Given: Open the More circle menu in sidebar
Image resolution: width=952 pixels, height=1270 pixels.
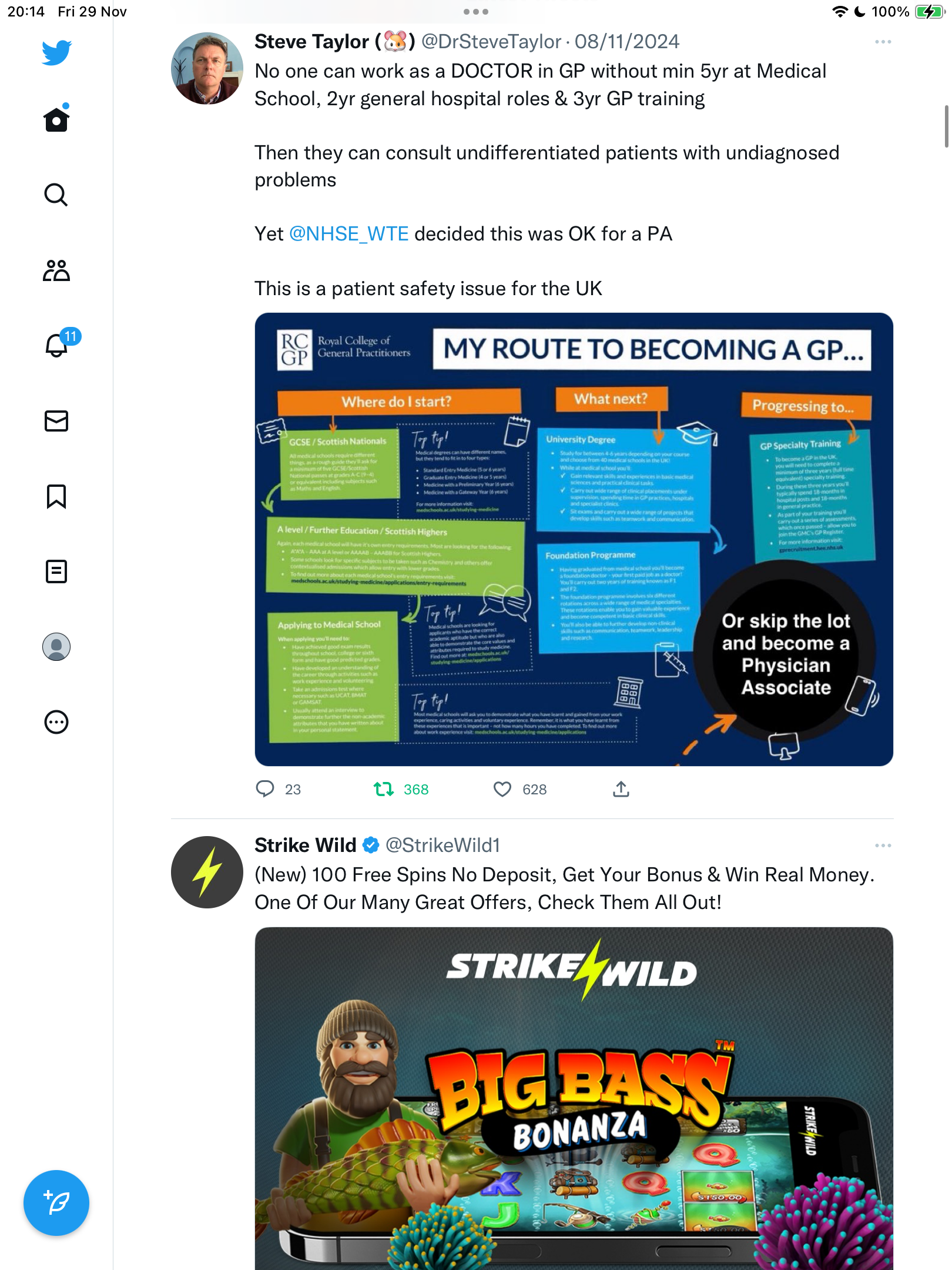Looking at the screenshot, I should (x=56, y=722).
